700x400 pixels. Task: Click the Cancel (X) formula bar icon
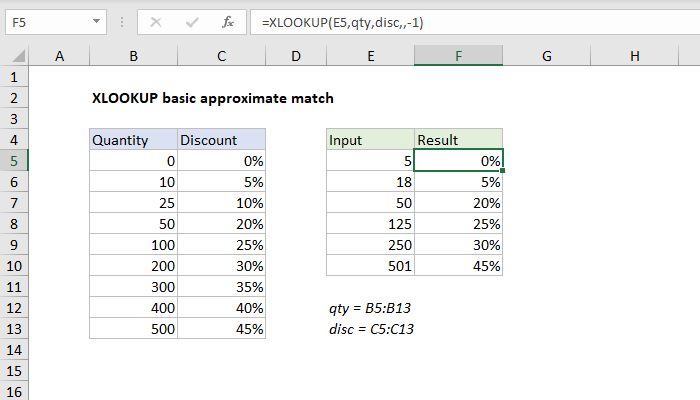point(156,22)
